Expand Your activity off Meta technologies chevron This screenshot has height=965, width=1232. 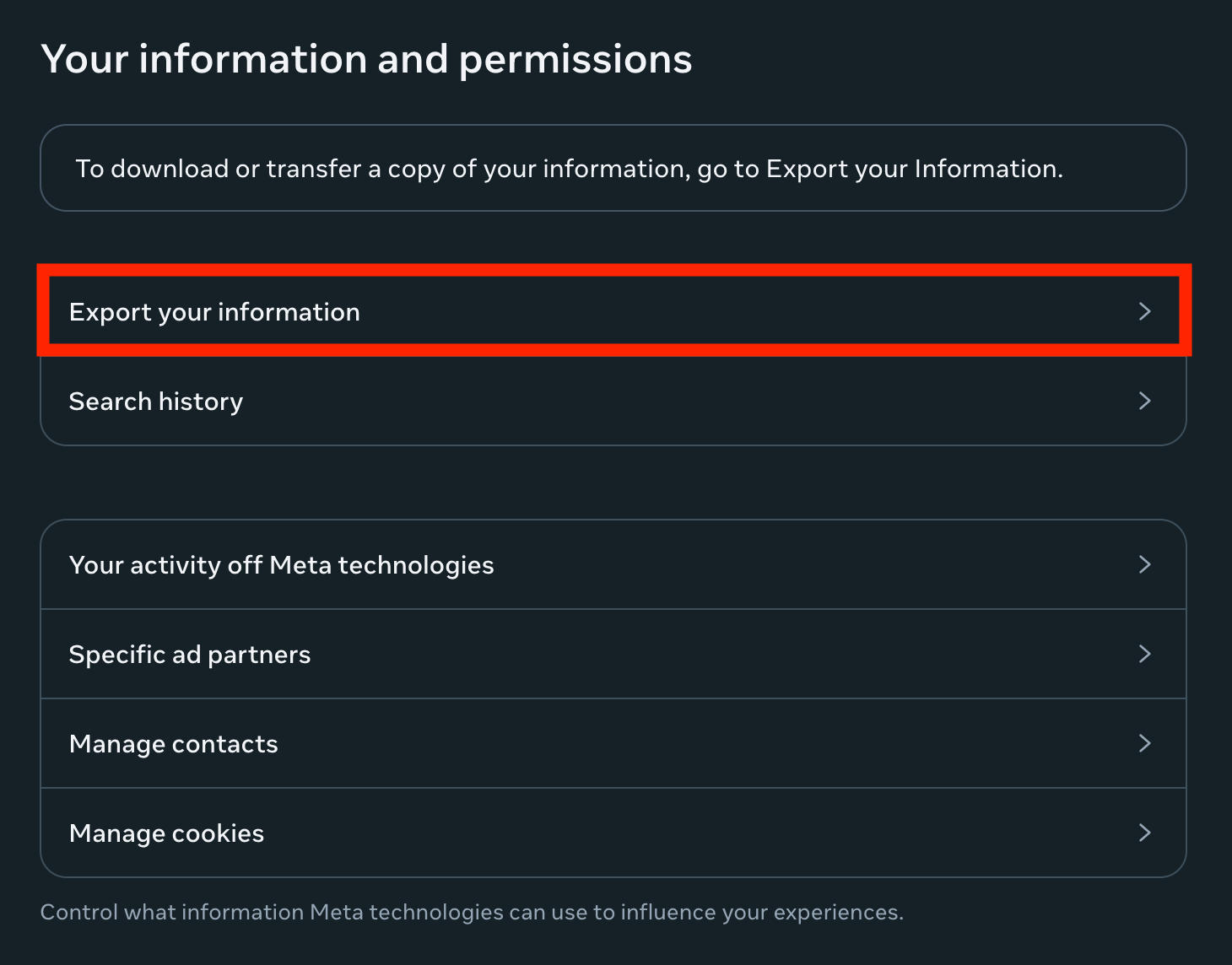[1144, 564]
